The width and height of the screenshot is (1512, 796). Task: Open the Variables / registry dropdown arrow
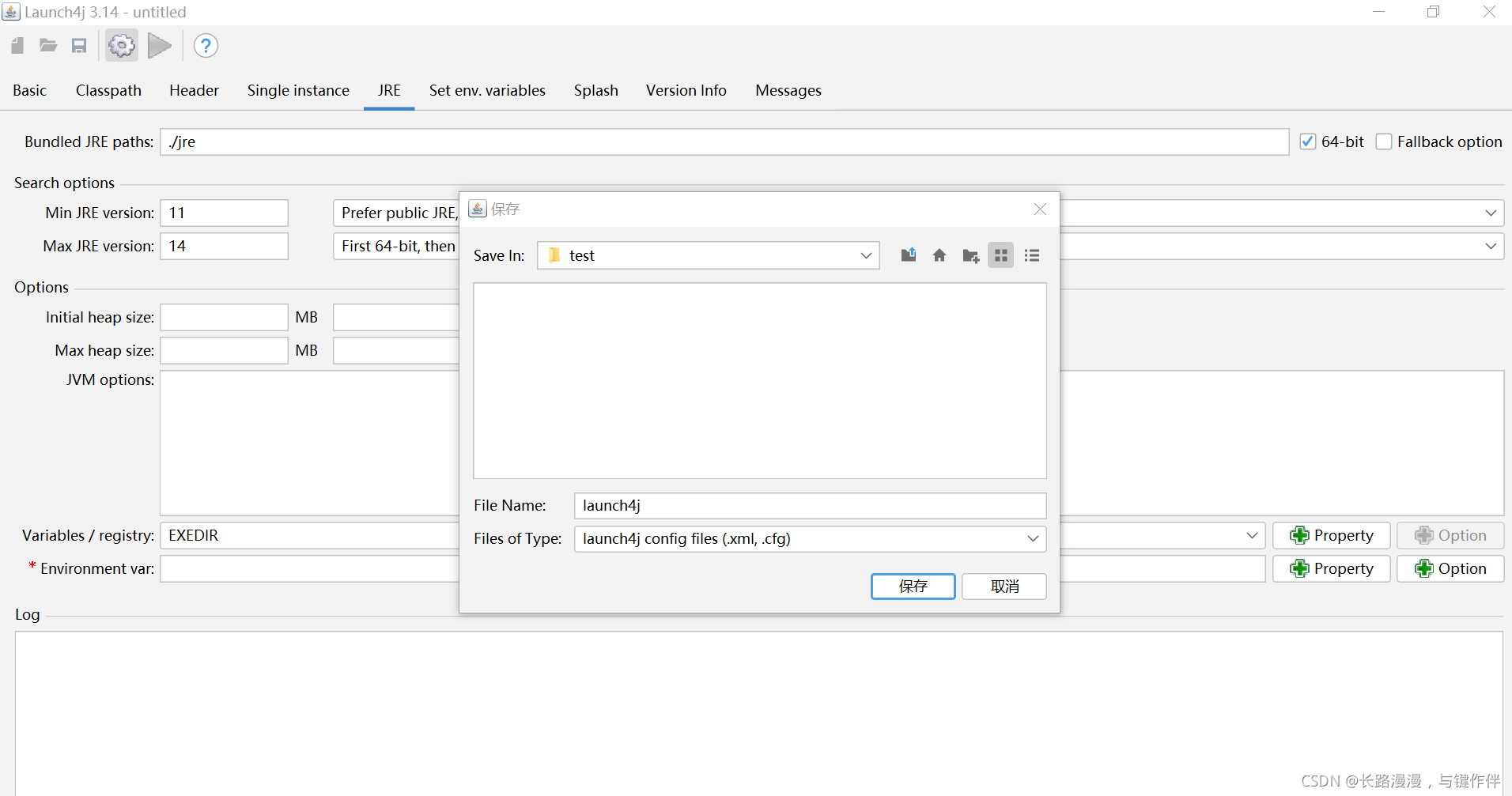(x=1252, y=535)
